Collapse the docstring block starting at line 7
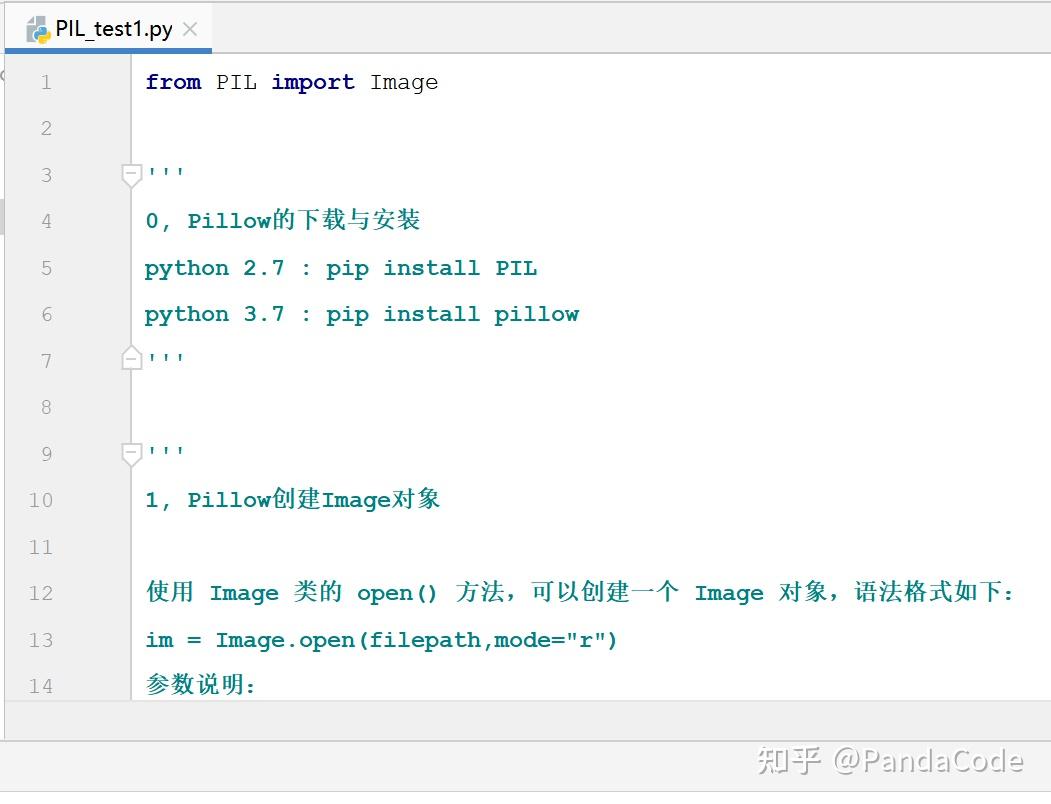 click(x=130, y=357)
